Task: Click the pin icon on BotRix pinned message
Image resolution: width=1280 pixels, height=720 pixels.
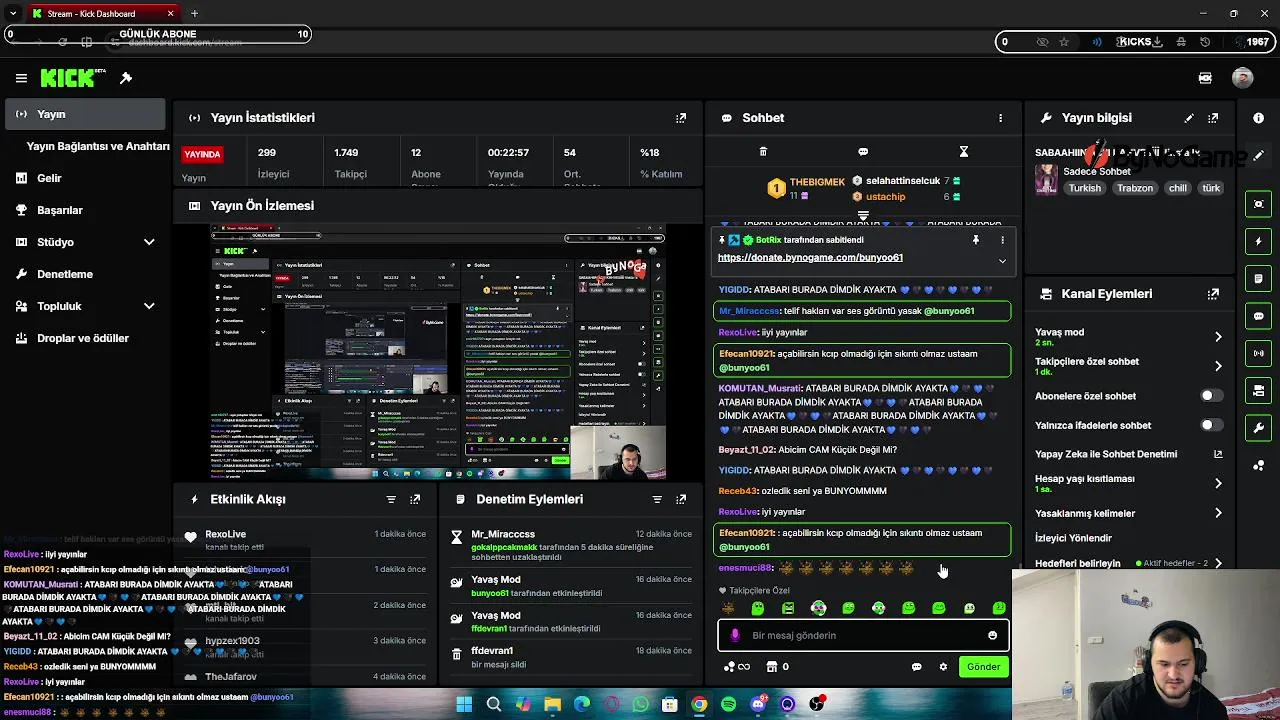Action: point(976,240)
